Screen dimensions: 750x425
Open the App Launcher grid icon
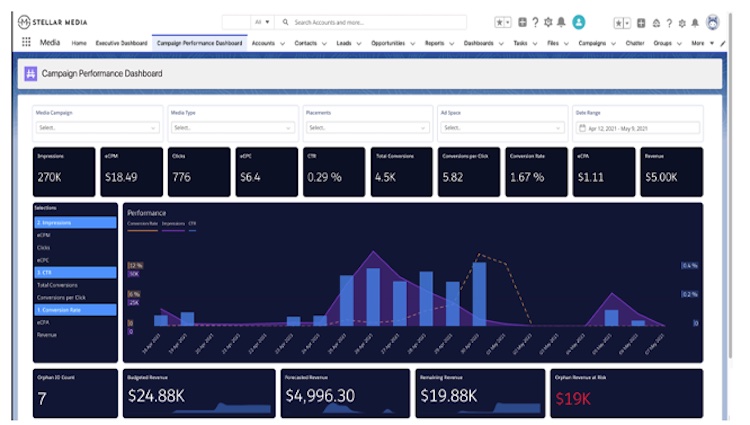pyautogui.click(x=26, y=43)
